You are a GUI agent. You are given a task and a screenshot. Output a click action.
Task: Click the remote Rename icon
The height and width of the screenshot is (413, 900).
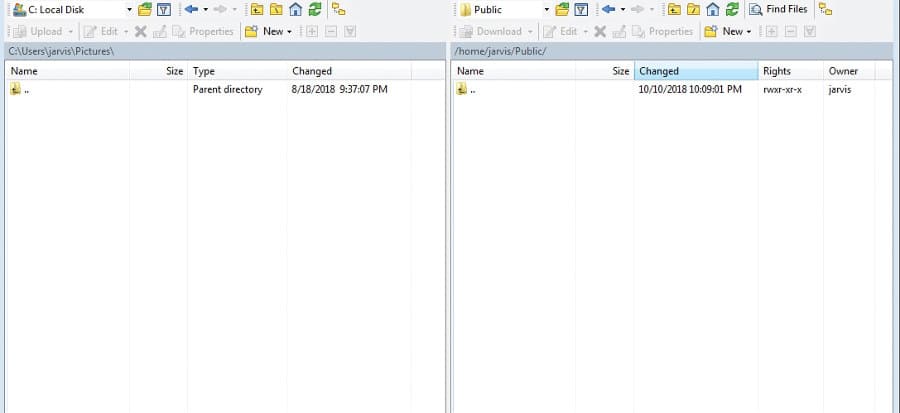619,32
